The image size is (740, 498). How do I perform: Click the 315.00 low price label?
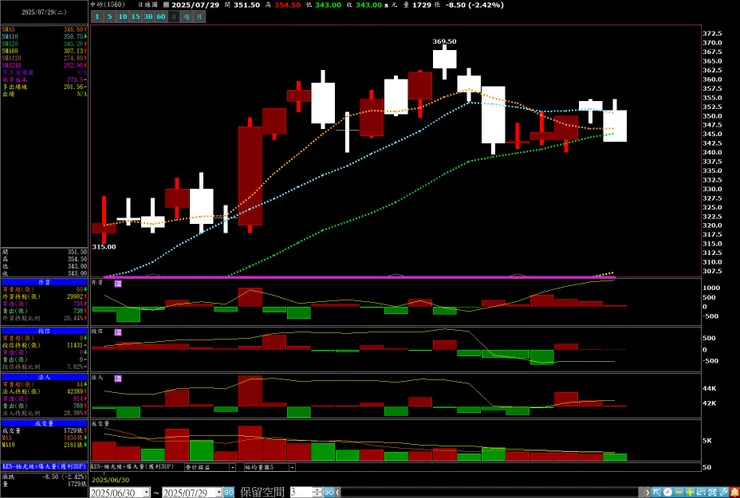click(x=104, y=247)
